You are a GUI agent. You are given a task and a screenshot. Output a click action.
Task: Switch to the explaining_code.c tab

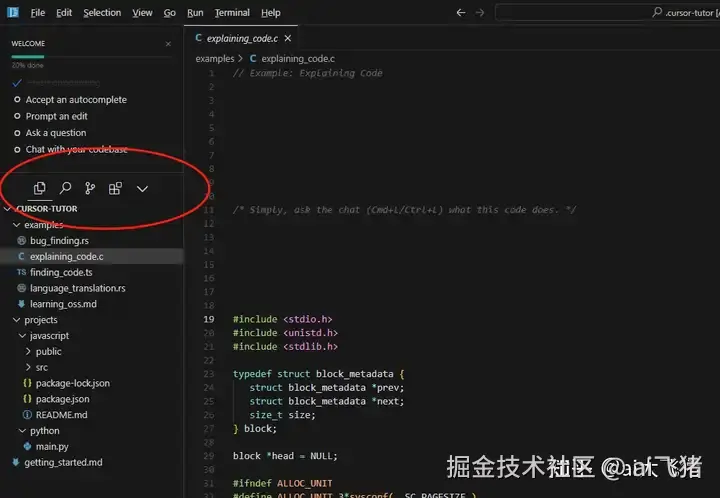coord(242,38)
